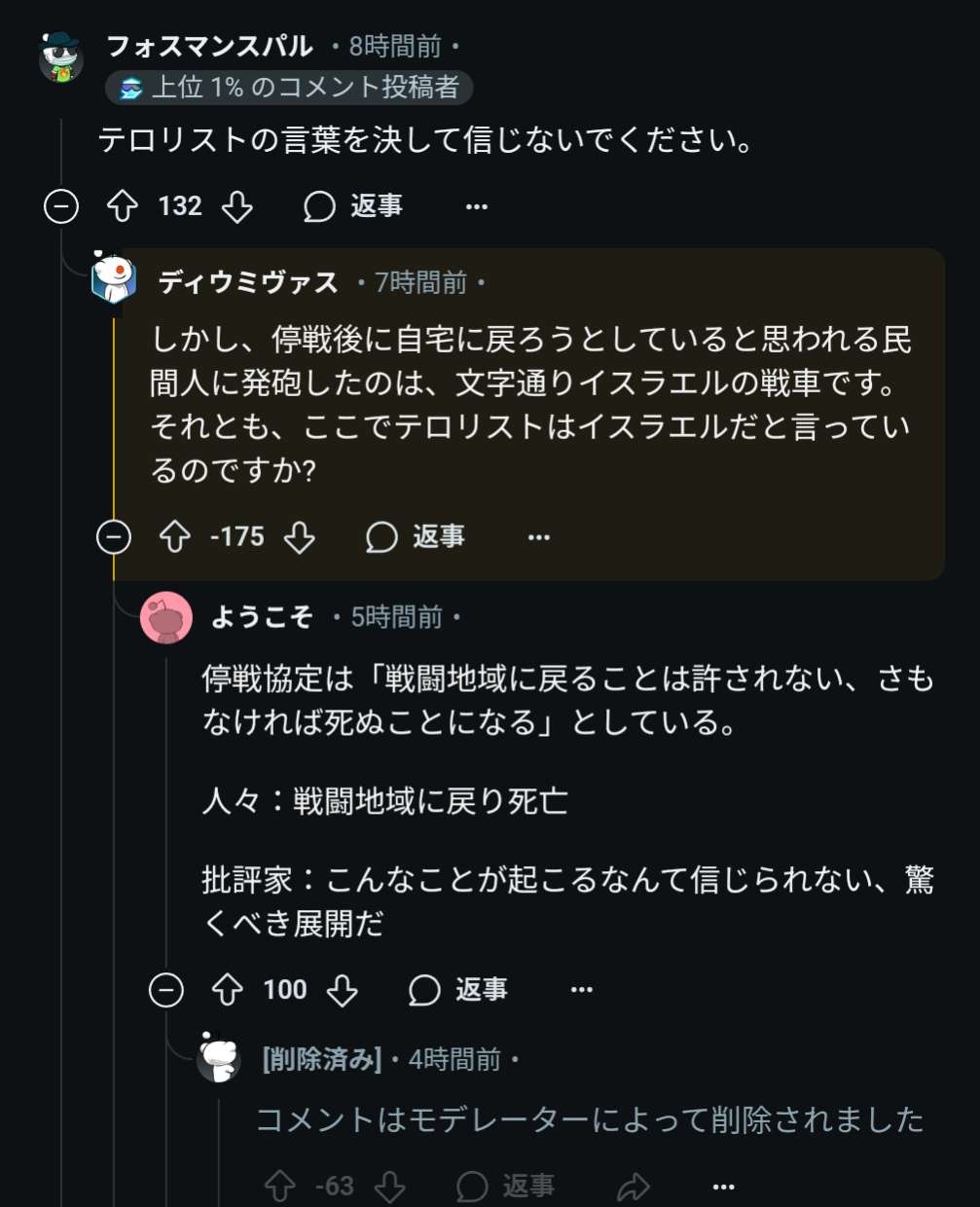Open more options on the 132-point comment
This screenshot has height=1207, width=980.
pos(477,206)
